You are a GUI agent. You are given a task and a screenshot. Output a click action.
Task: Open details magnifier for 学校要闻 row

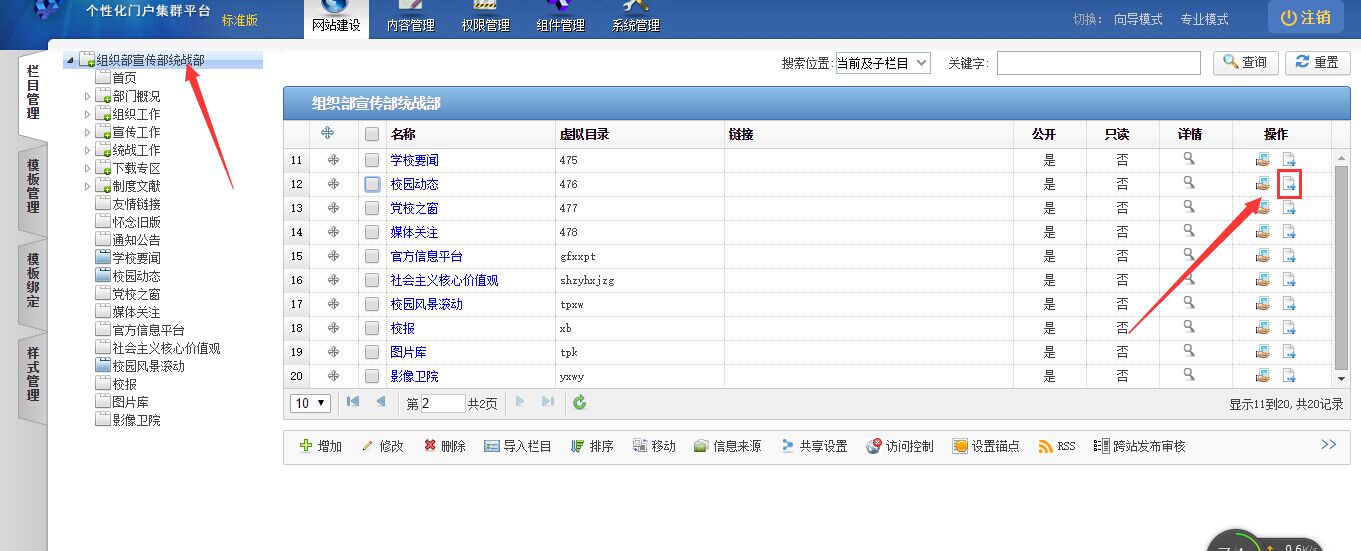(x=1189, y=159)
